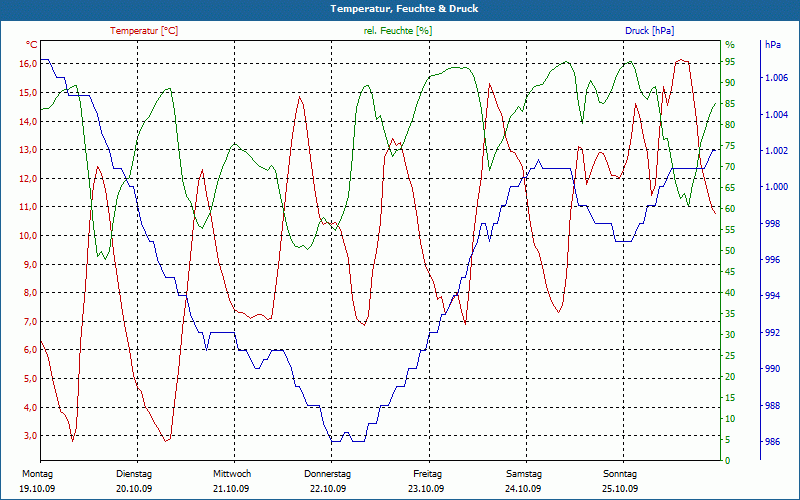800x500 pixels.
Task: Click the date '25.10.09'
Action: coord(620,489)
